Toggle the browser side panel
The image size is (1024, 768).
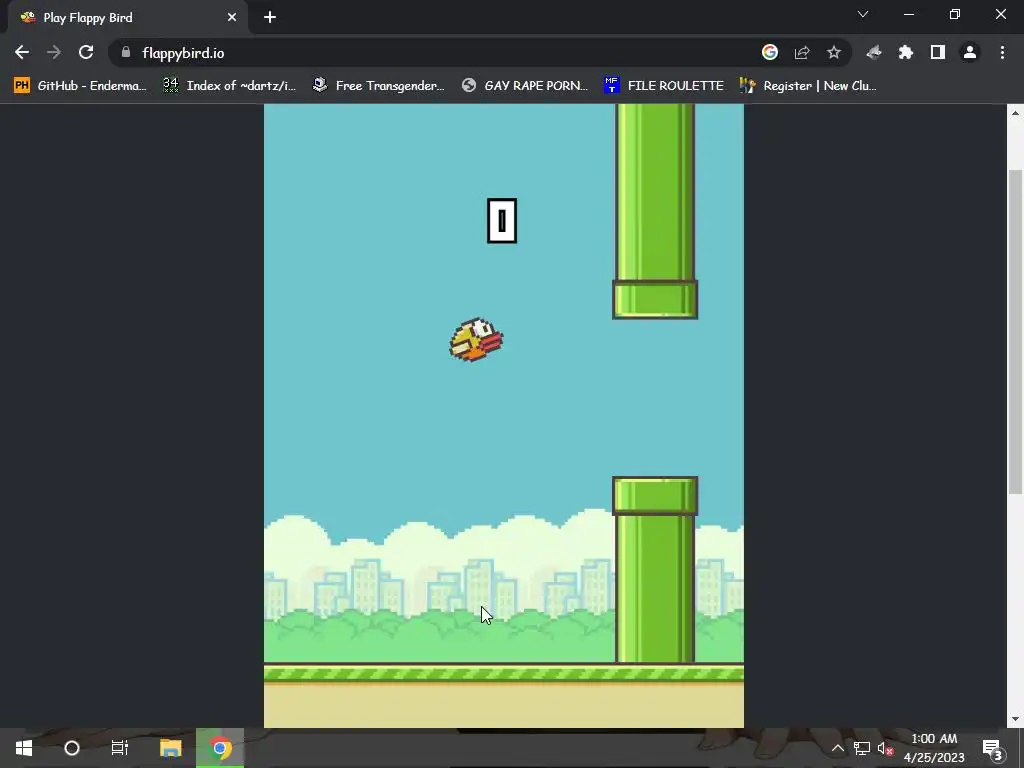point(938,53)
